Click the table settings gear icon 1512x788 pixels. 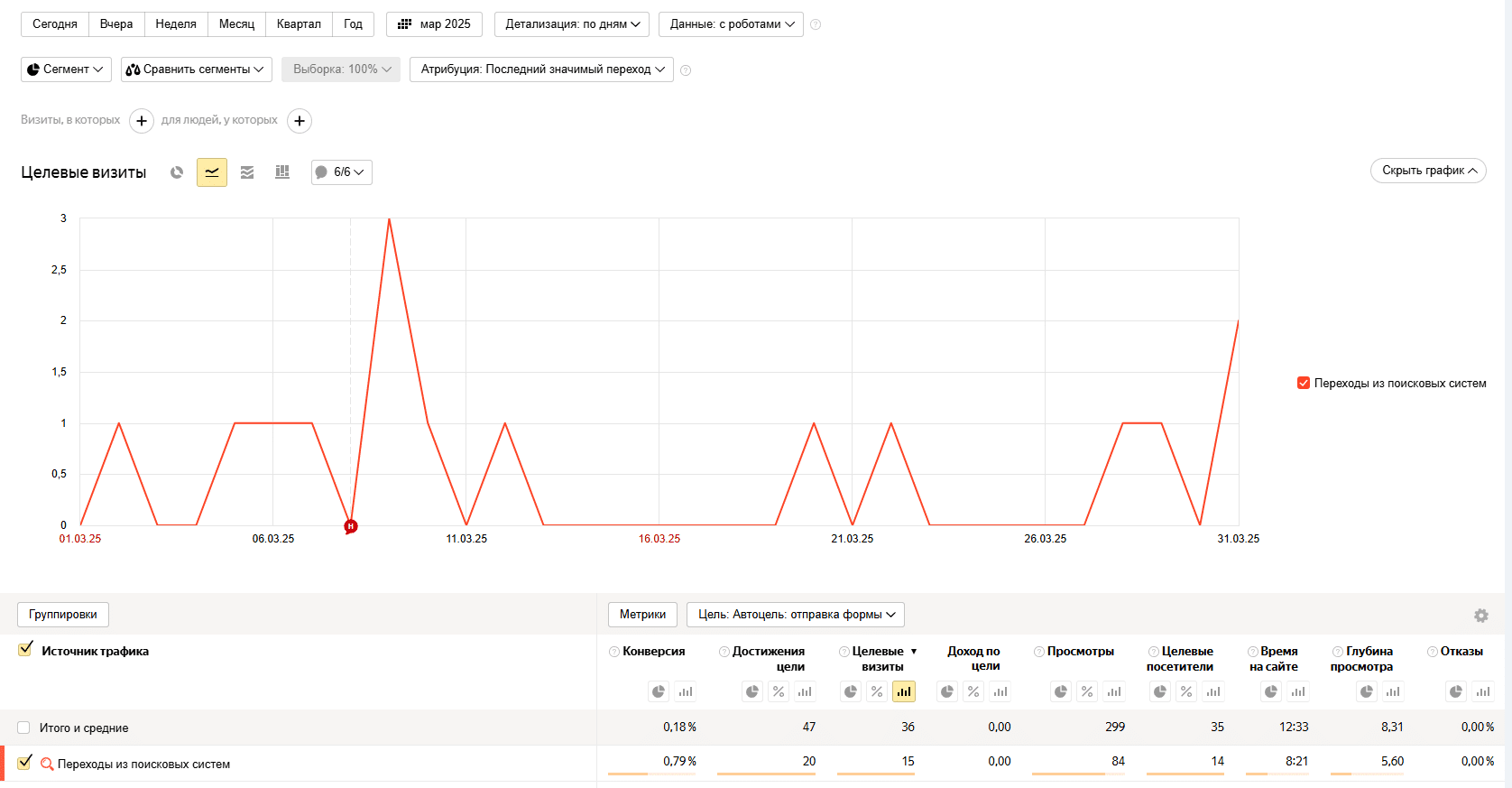point(1480,616)
